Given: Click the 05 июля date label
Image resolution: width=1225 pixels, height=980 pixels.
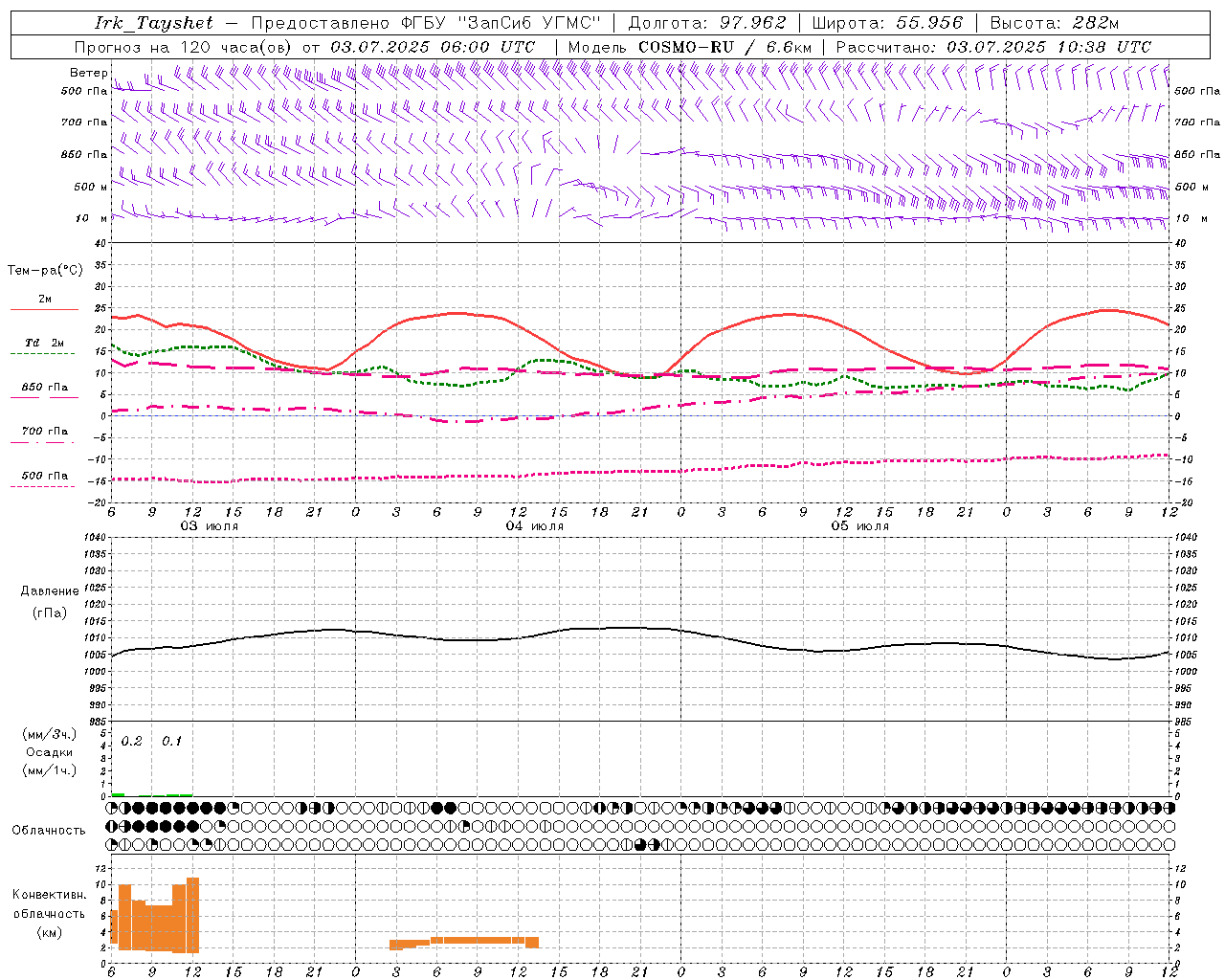Looking at the screenshot, I should coord(860,526).
